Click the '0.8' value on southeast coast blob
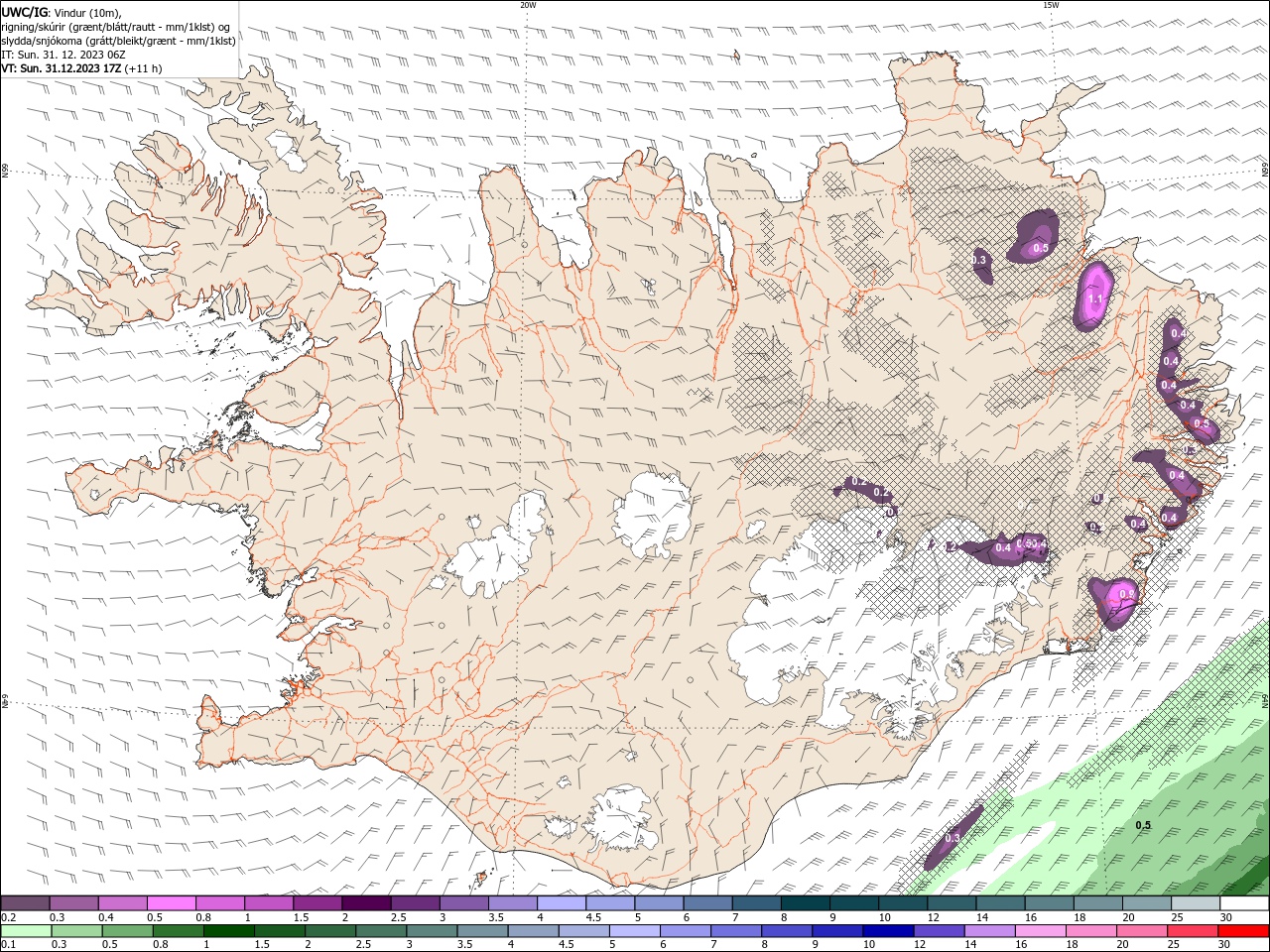This screenshot has height=952, width=1270. pyautogui.click(x=1127, y=594)
